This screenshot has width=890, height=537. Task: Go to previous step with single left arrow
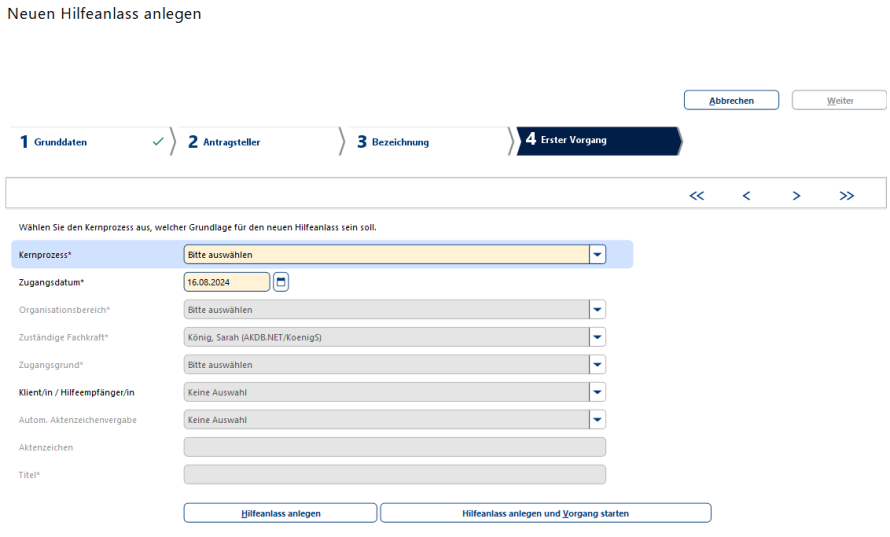point(746,196)
